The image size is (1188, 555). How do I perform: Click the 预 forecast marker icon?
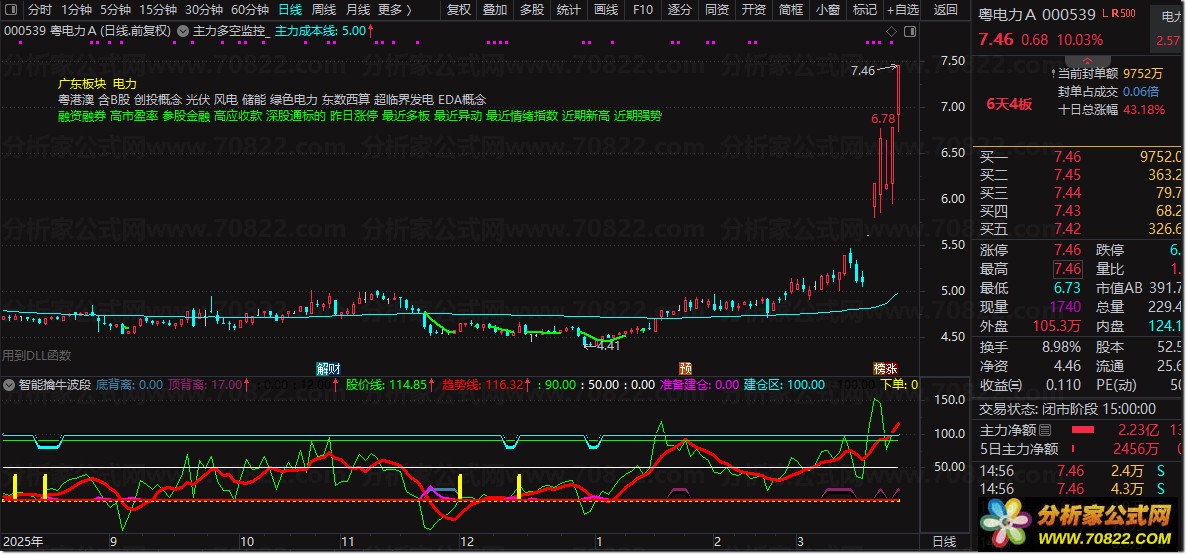point(686,367)
